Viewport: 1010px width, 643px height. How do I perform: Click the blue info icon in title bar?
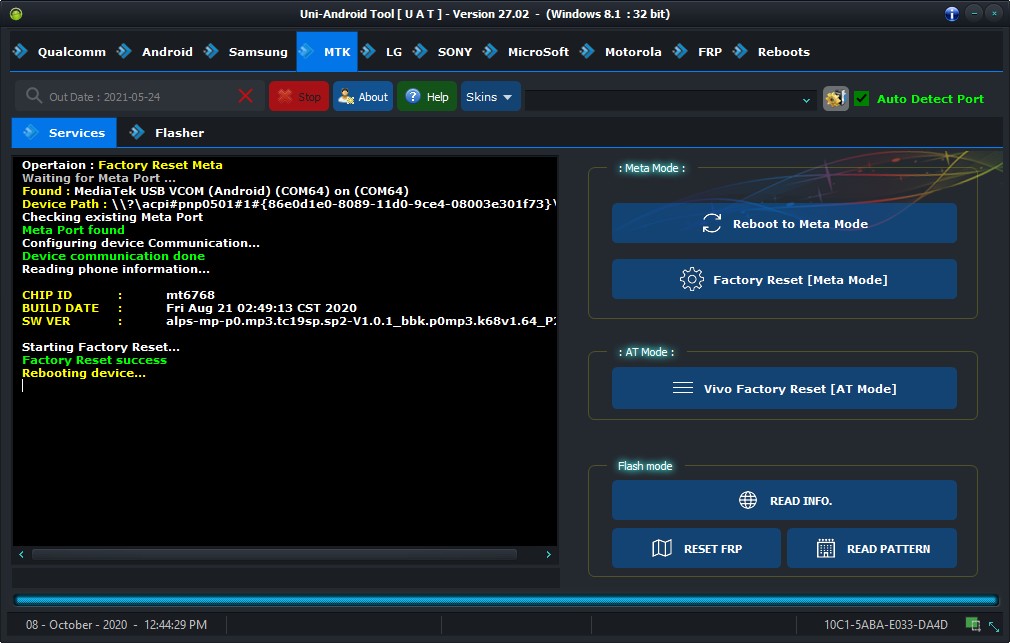pyautogui.click(x=951, y=14)
